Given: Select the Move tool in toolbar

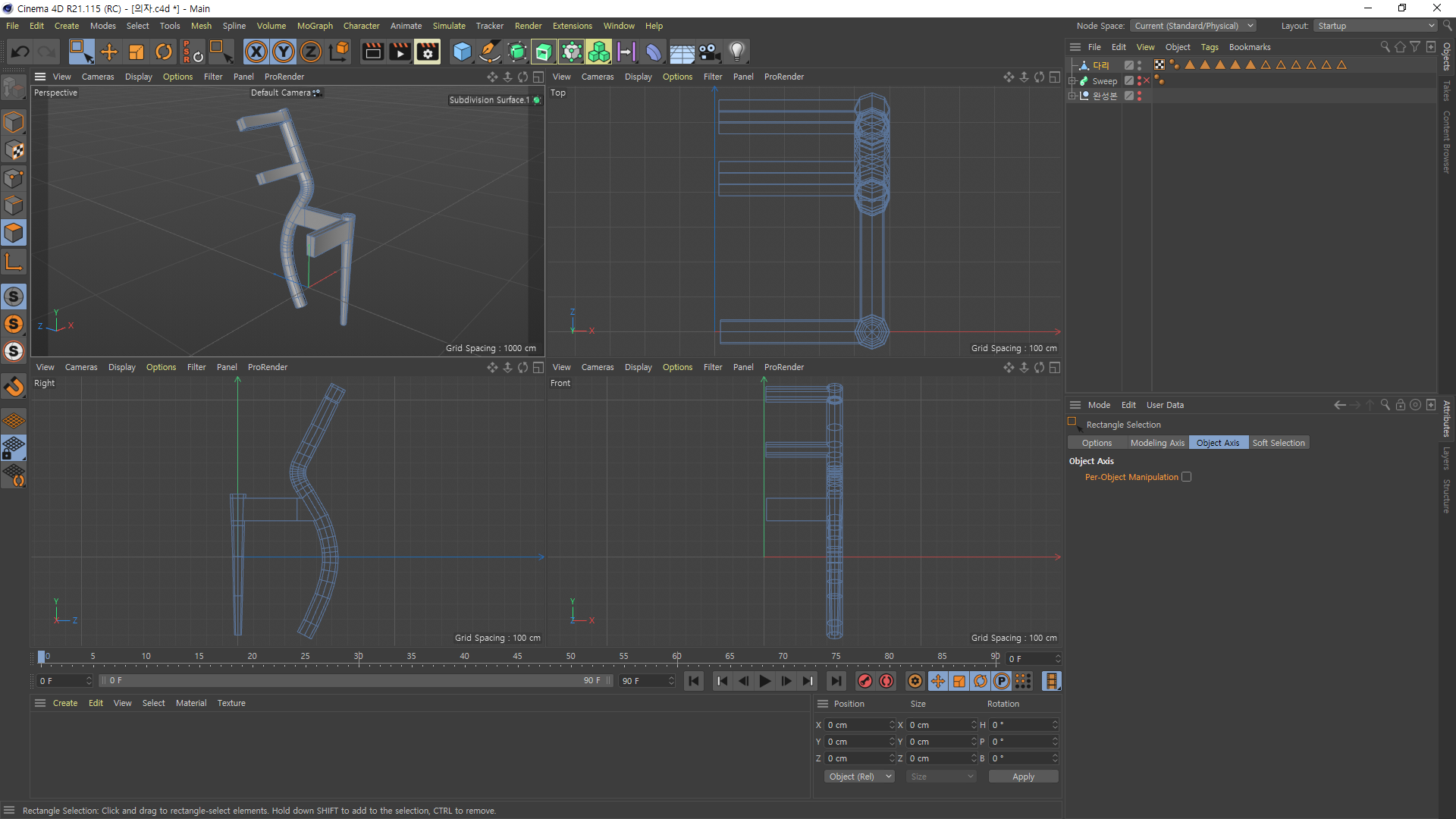Looking at the screenshot, I should coord(109,52).
